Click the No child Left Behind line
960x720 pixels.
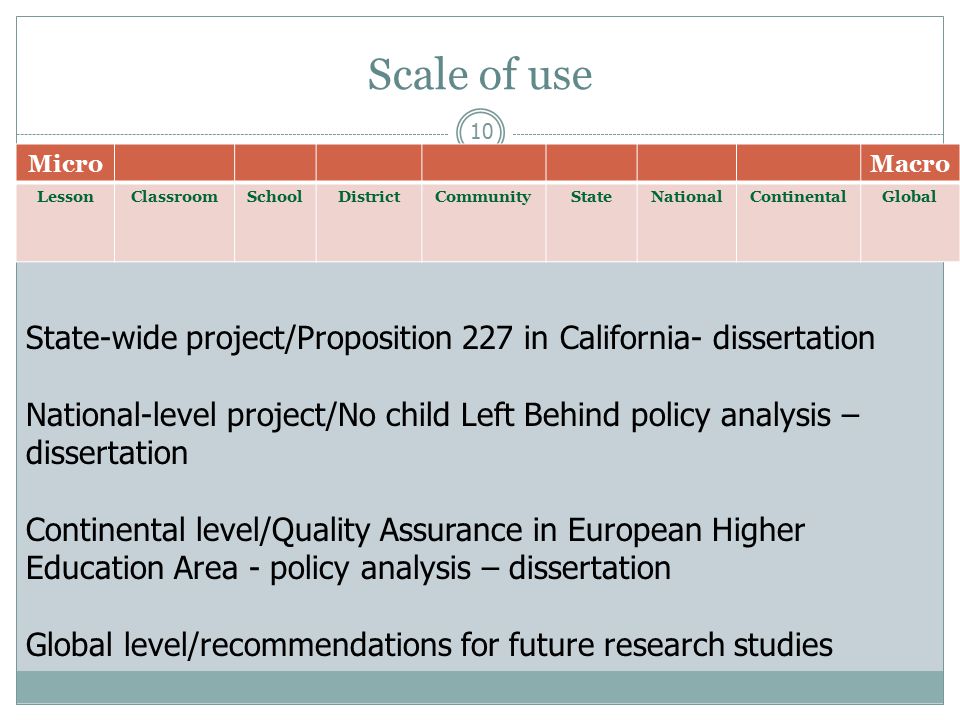[442, 415]
